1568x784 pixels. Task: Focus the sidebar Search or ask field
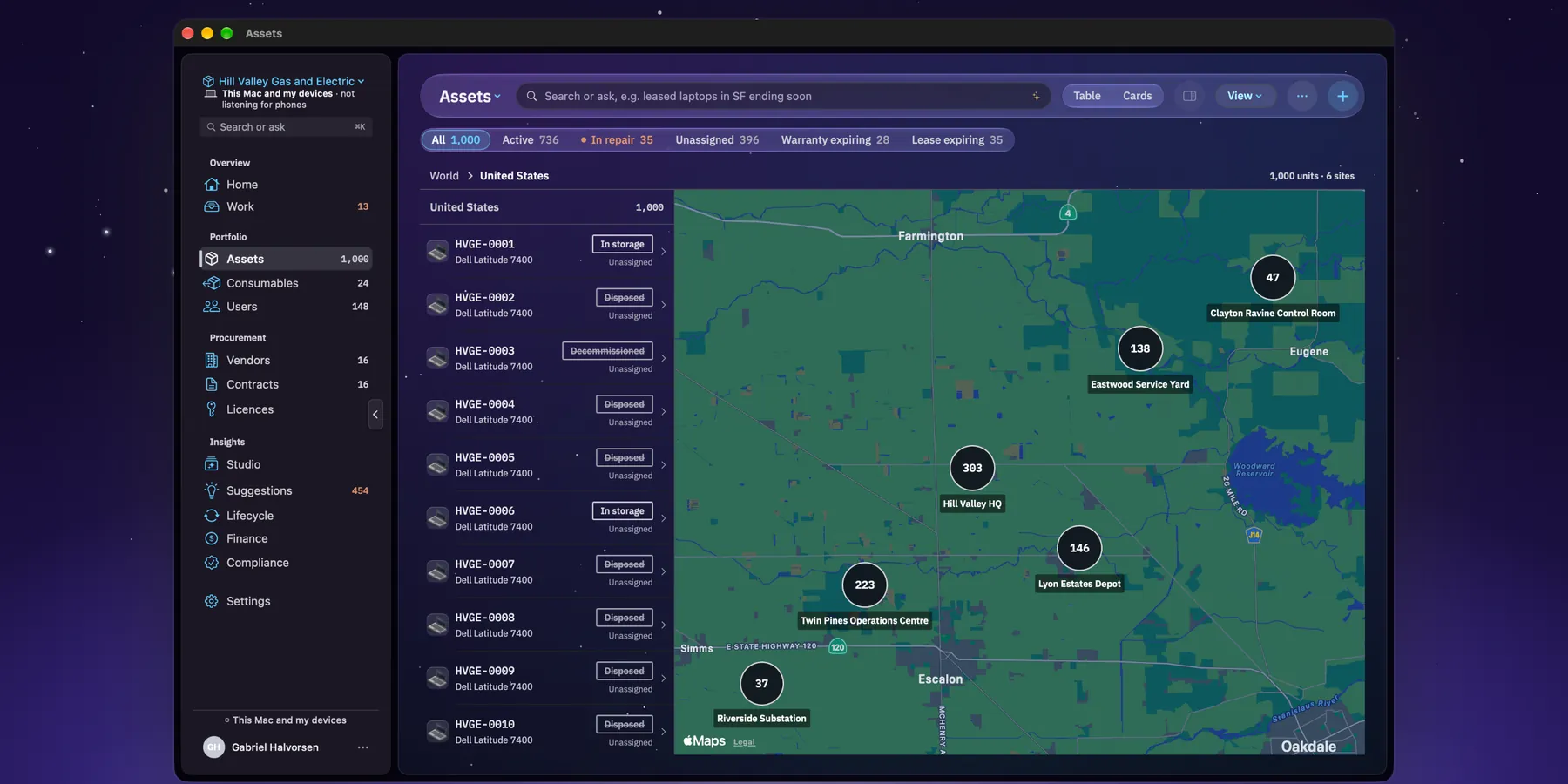(286, 127)
